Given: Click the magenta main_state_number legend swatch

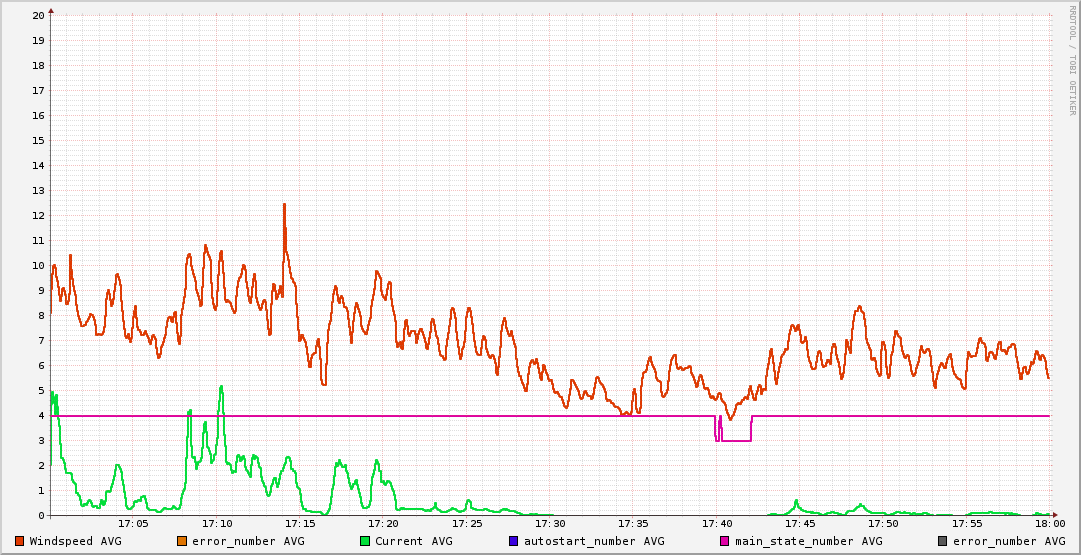Looking at the screenshot, I should coord(725,541).
